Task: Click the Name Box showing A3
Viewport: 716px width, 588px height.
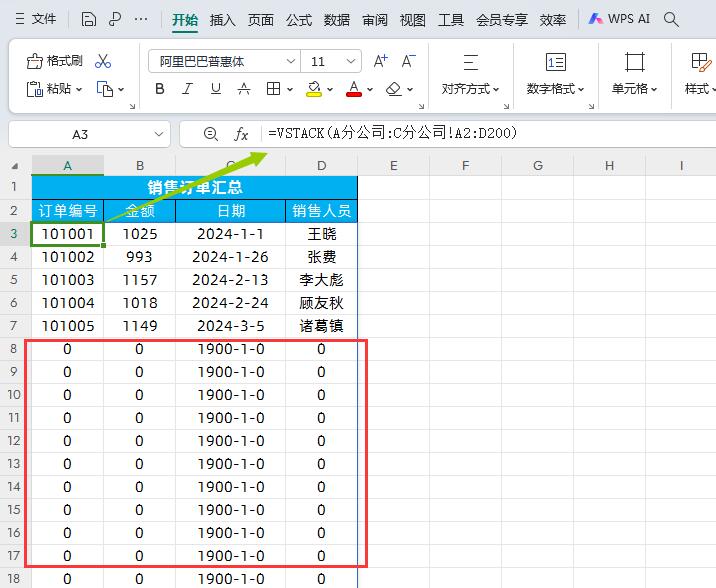Action: coord(80,135)
